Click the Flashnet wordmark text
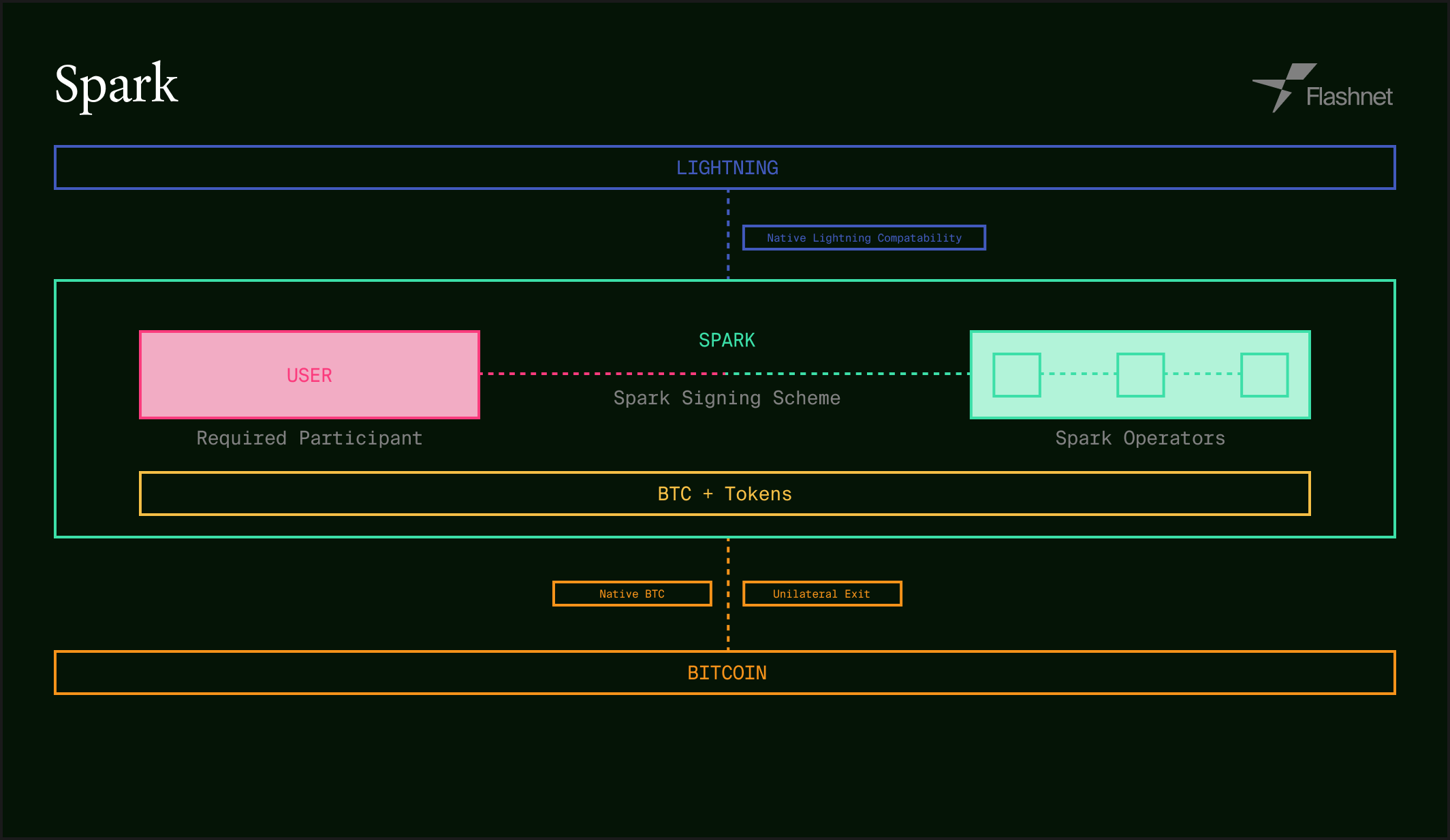 point(1349,97)
